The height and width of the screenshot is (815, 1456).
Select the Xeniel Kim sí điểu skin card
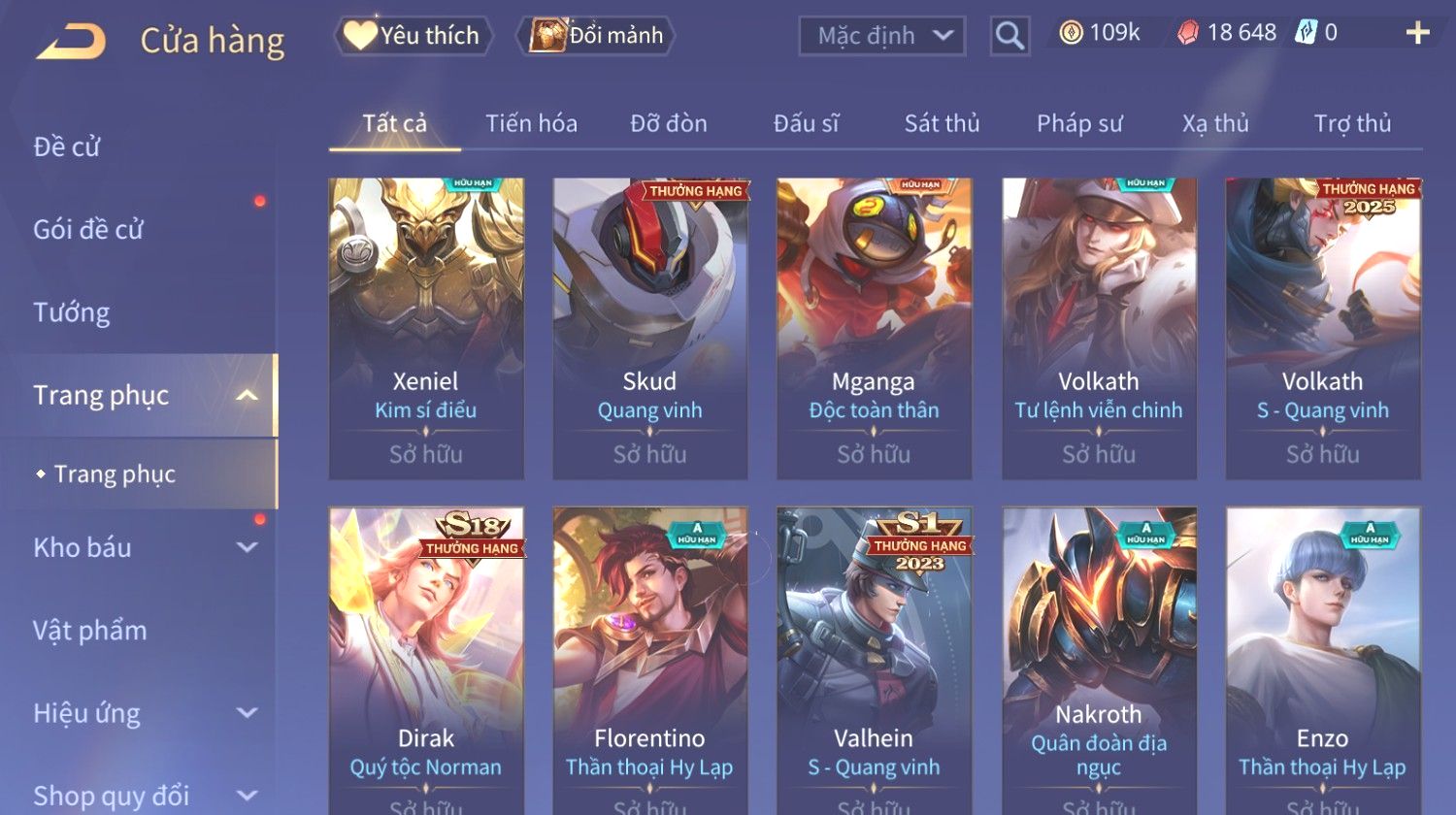coord(426,328)
